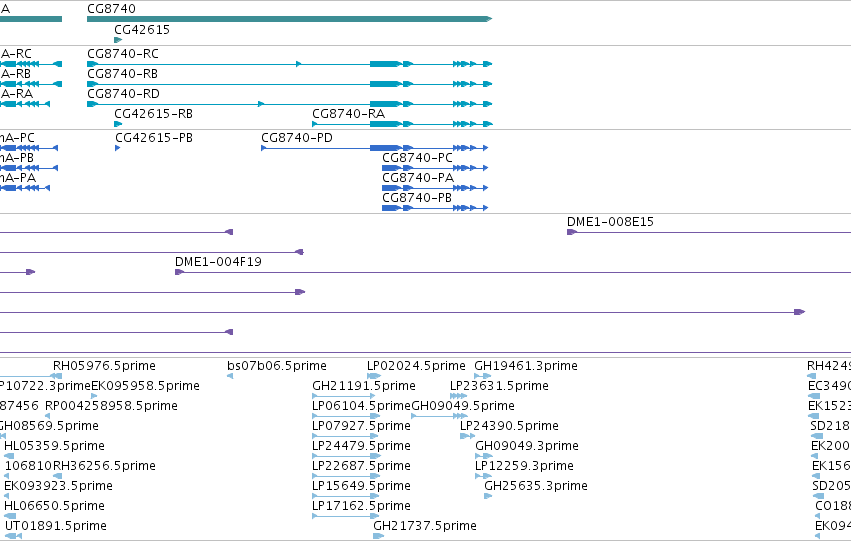
Task: Select the GH19461.3prime EST
Action: pyautogui.click(x=482, y=376)
